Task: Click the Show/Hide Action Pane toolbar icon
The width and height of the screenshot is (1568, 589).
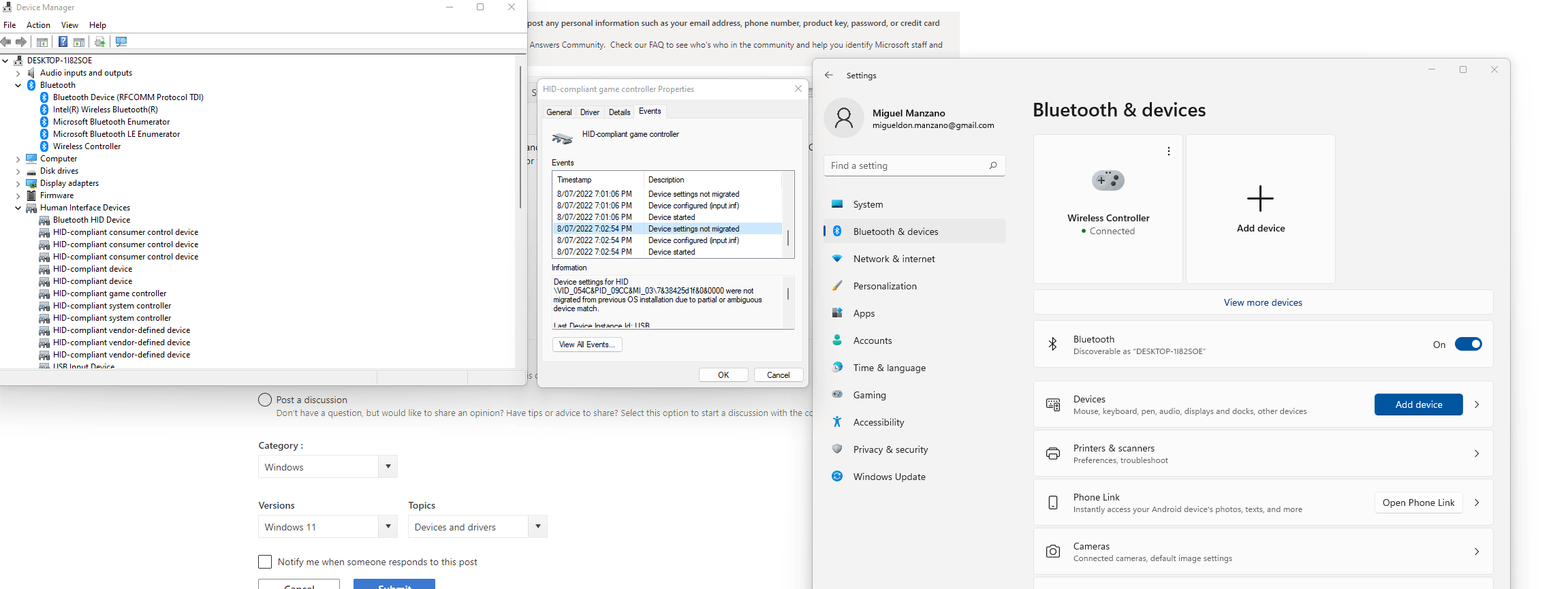Action: [x=79, y=42]
